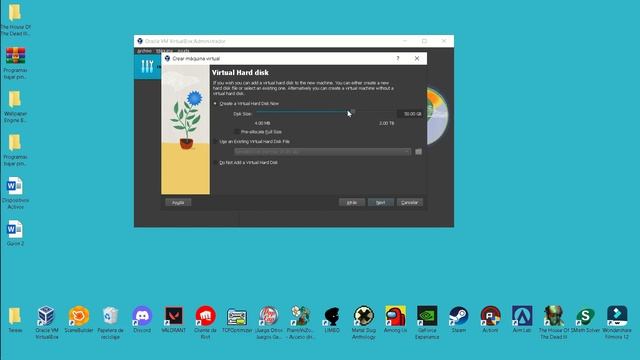Click the Atrás button in the wizard
The image size is (640, 360).
click(x=352, y=202)
